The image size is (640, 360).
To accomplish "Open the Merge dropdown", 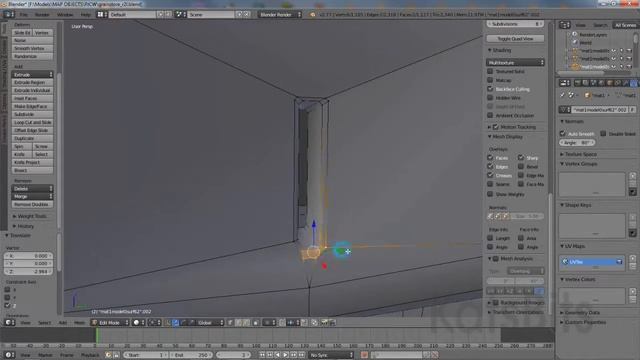I will tap(32, 196).
